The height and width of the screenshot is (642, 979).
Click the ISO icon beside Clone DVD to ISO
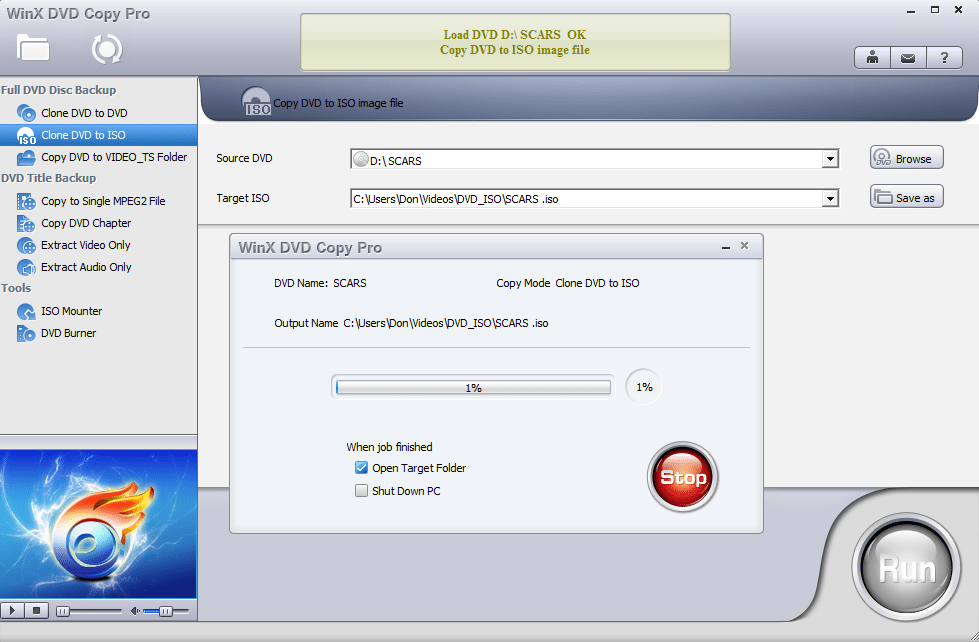(26, 136)
